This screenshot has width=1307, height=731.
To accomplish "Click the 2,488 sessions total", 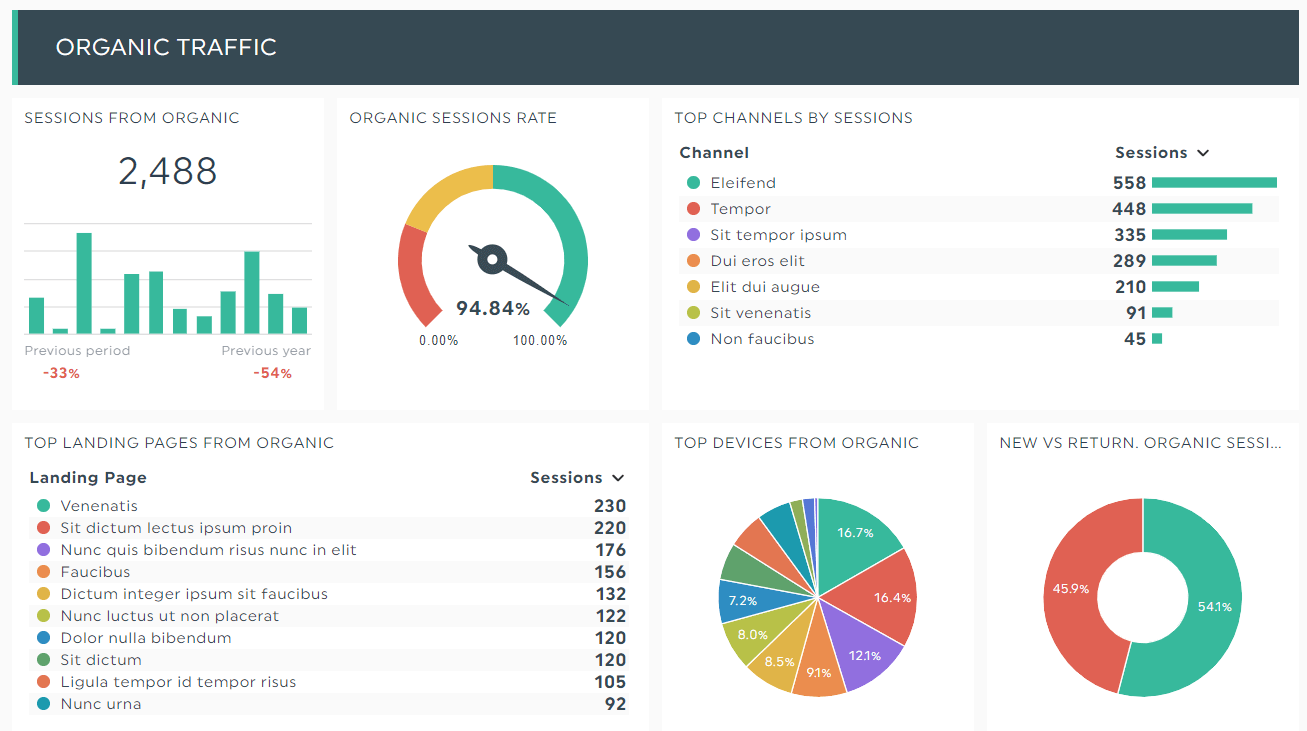I will point(168,172).
